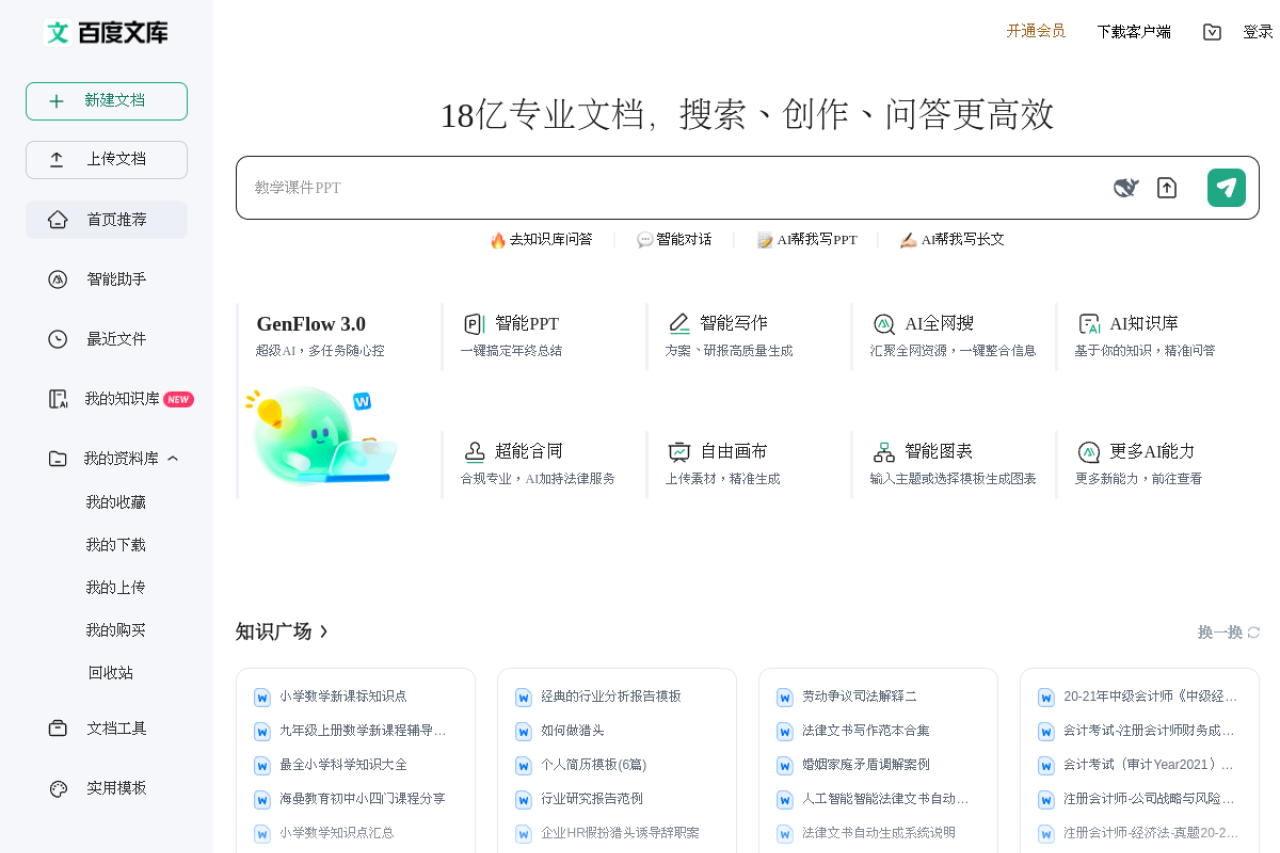1280x853 pixels.
Task: Click the file upload icon in search box
Action: click(x=1167, y=188)
